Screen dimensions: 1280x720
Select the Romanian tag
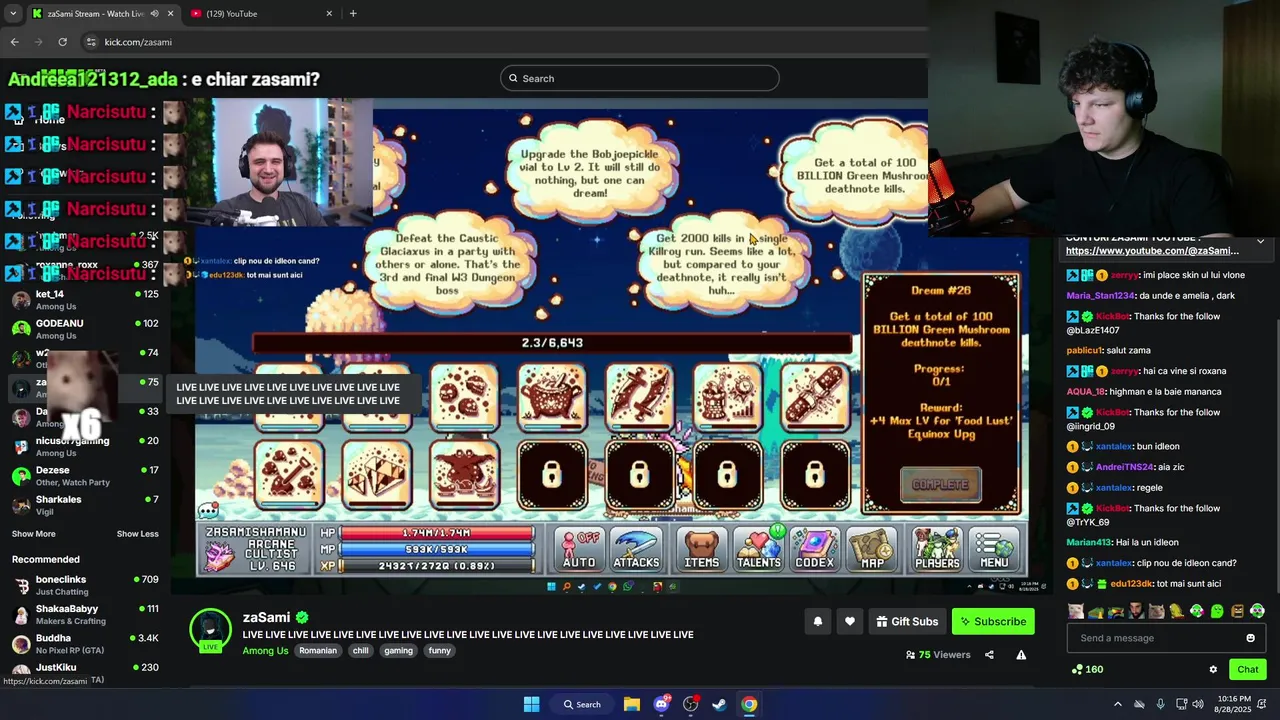[x=318, y=650]
